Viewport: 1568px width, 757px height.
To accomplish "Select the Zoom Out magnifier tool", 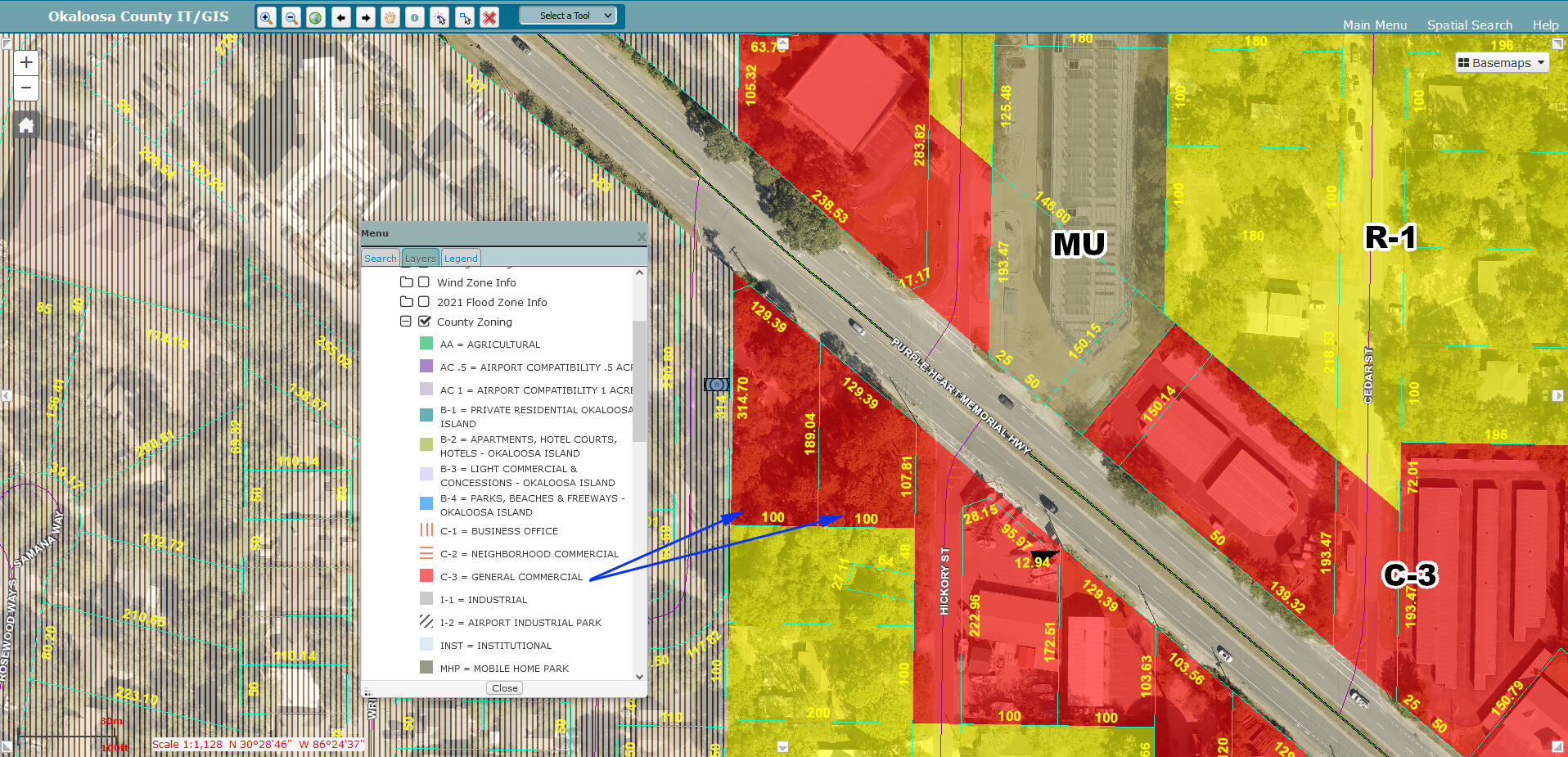I will [x=291, y=17].
